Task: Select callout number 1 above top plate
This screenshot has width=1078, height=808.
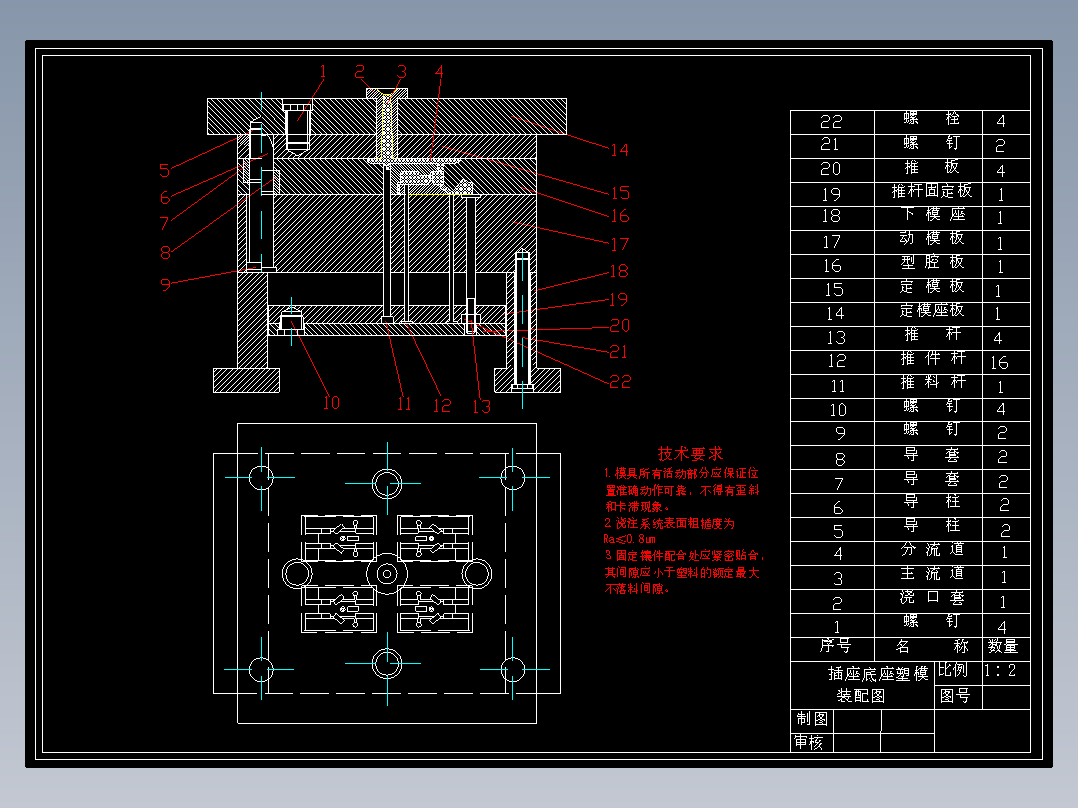Action: [x=323, y=72]
